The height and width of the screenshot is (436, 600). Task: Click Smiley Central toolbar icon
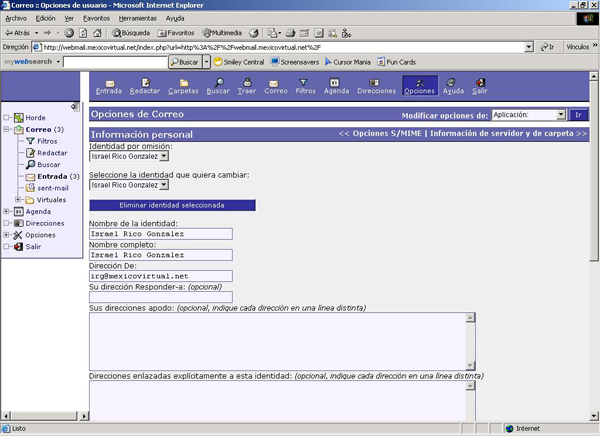(x=239, y=62)
